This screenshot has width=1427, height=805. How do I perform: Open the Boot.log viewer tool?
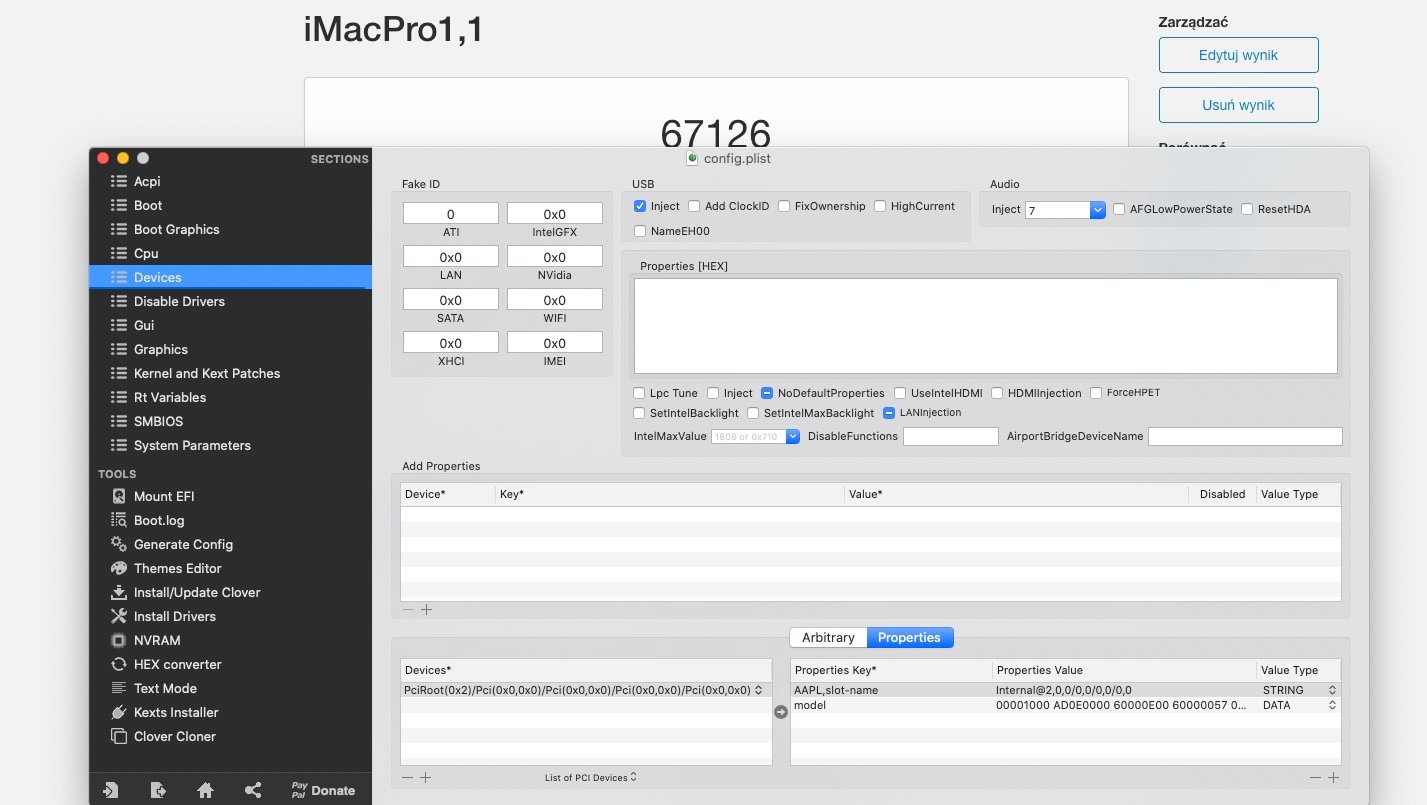click(x=159, y=521)
